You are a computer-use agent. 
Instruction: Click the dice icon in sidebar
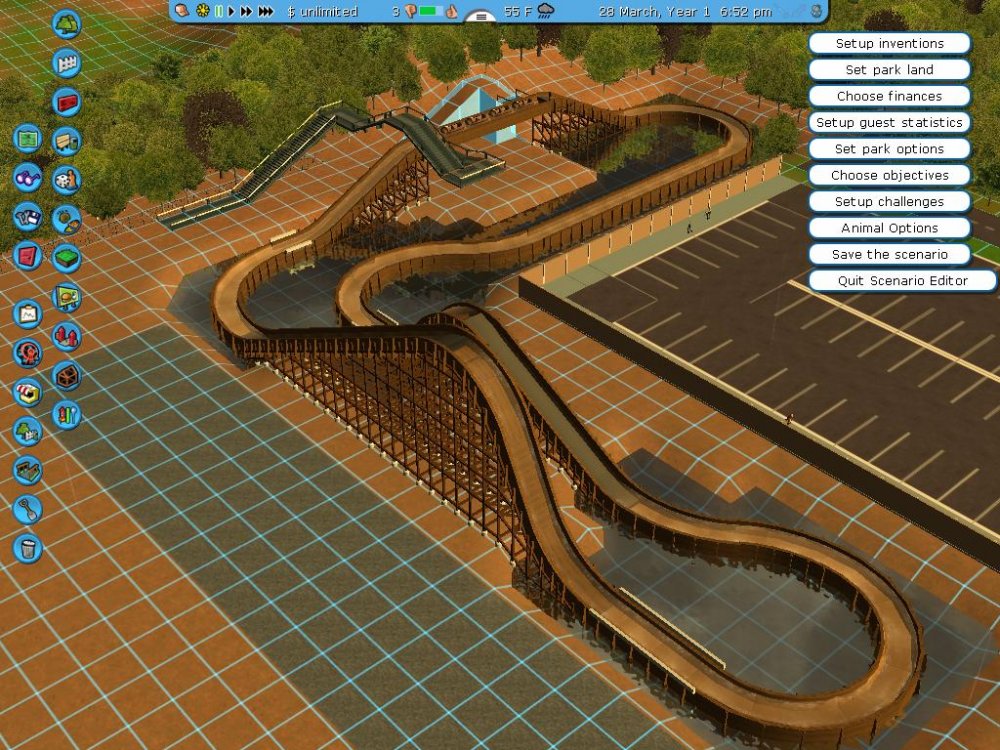[x=66, y=180]
